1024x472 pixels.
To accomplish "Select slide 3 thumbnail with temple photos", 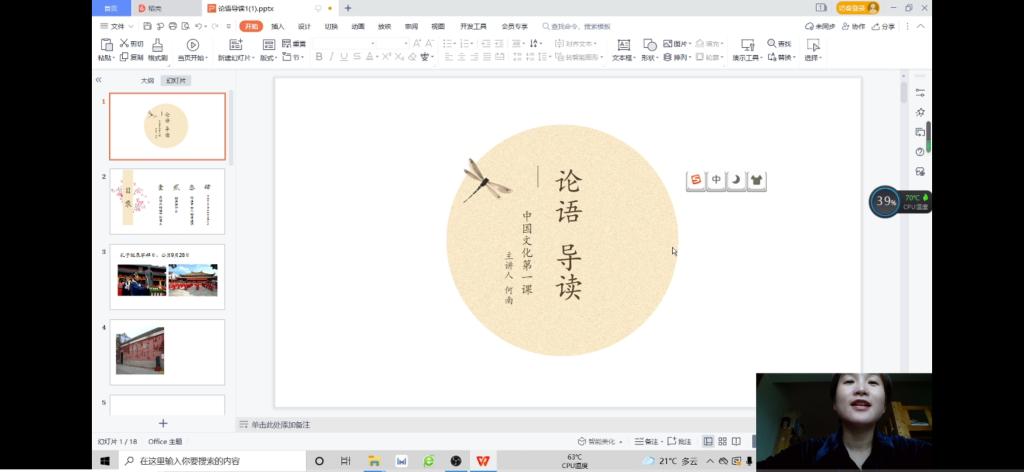I will tap(167, 276).
